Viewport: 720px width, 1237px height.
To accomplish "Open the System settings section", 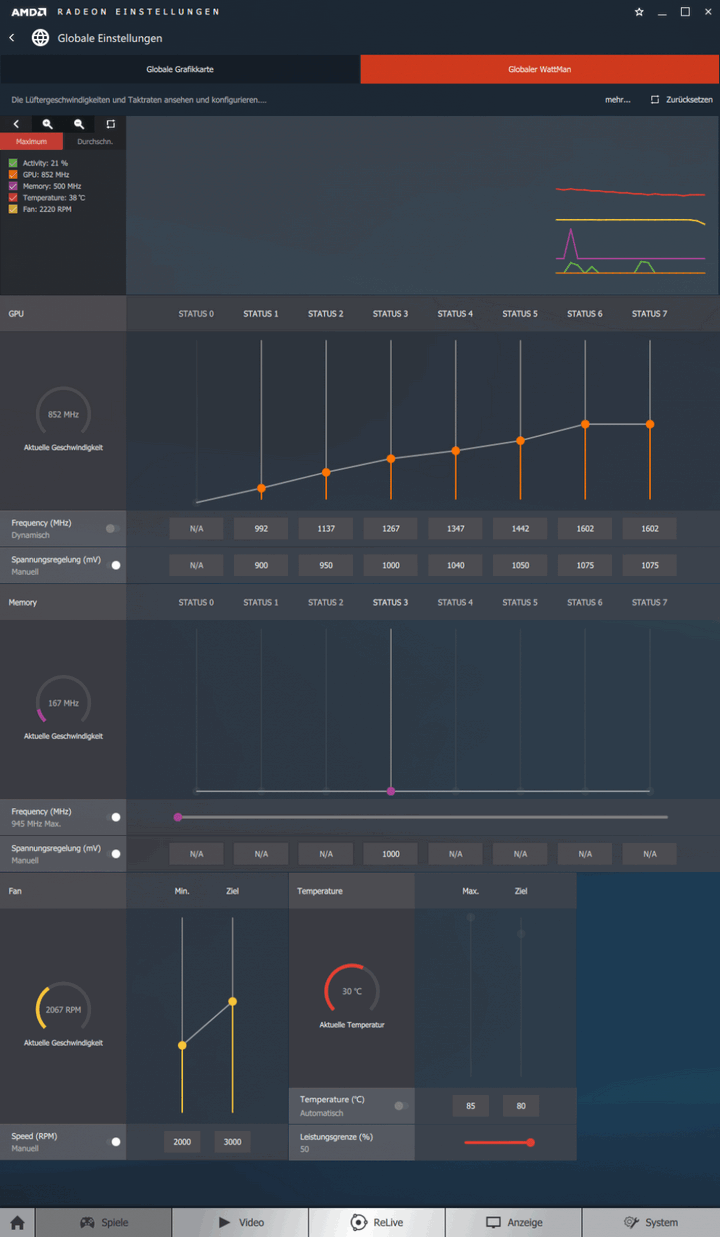I will coord(650,1222).
